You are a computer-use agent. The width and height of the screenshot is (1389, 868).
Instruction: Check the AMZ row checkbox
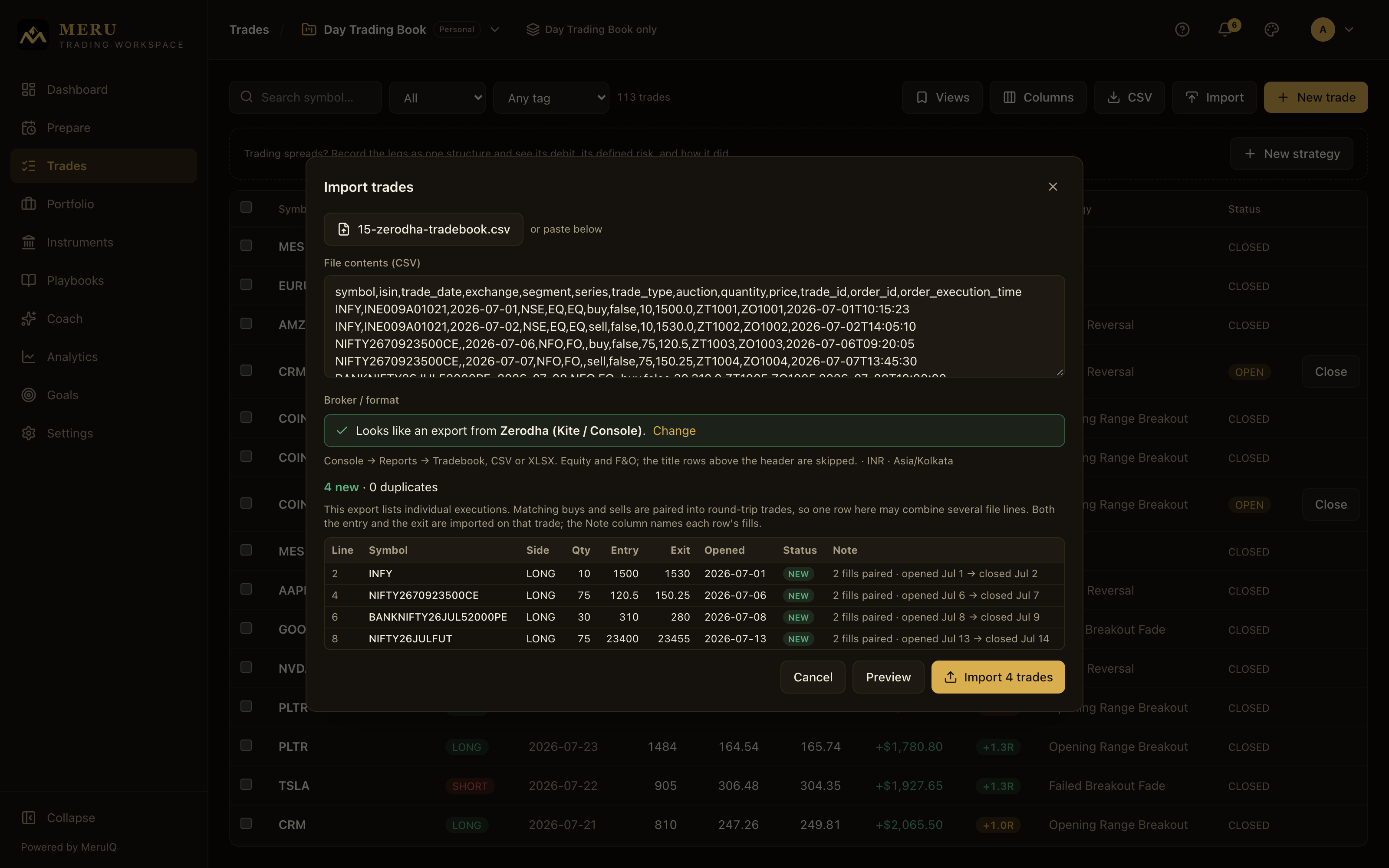pyautogui.click(x=246, y=323)
